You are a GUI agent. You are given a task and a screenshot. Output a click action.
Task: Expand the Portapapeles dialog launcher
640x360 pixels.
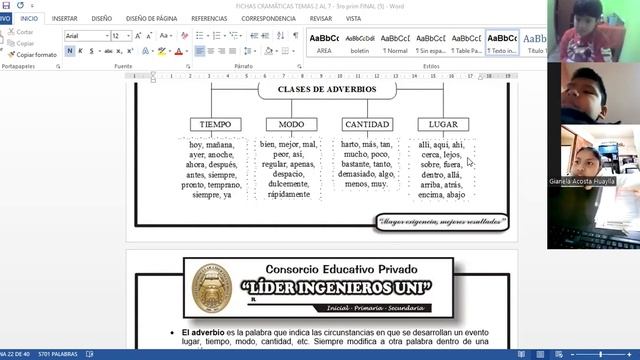click(58, 66)
